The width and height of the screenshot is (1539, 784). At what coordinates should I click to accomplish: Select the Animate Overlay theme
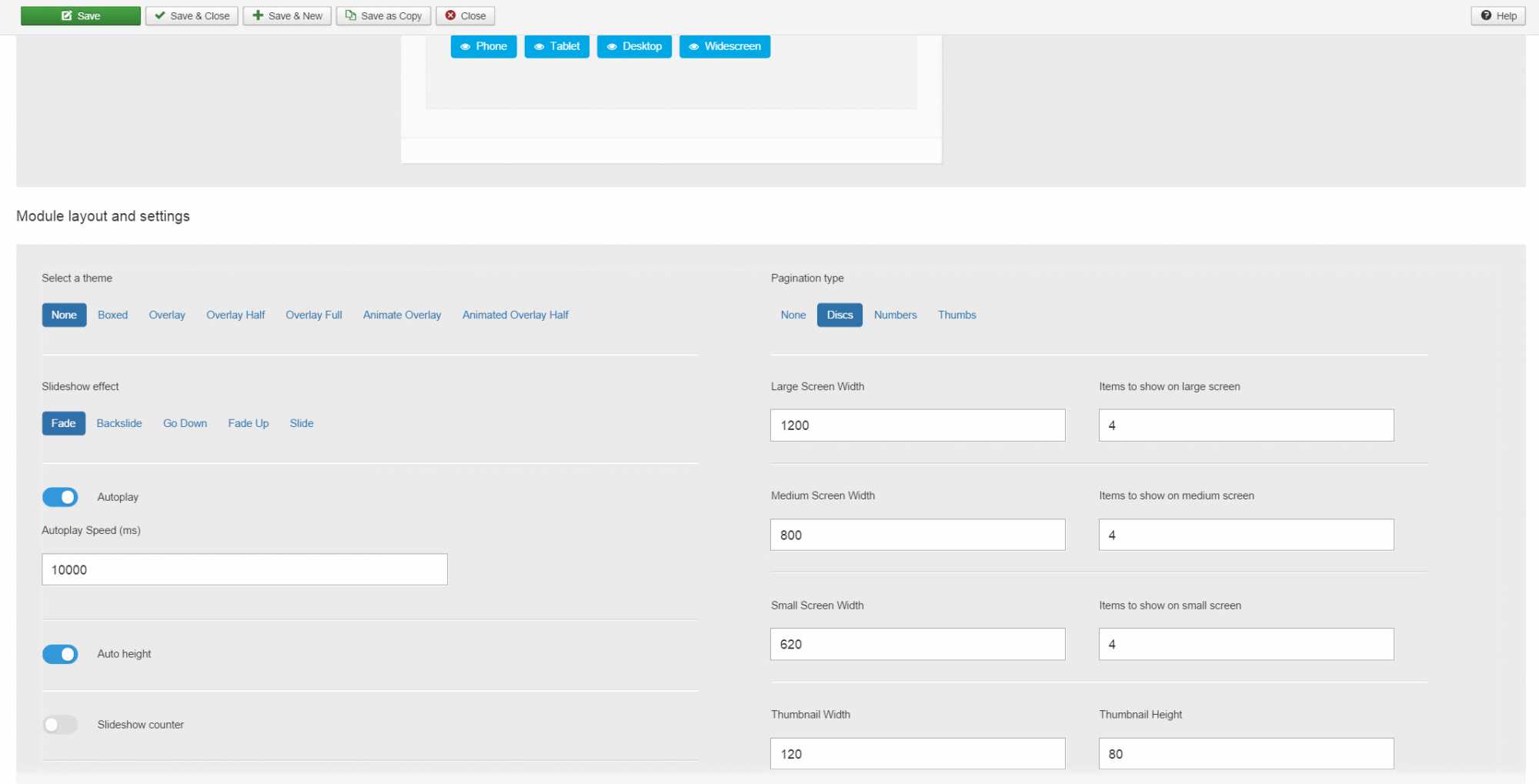[x=402, y=315]
